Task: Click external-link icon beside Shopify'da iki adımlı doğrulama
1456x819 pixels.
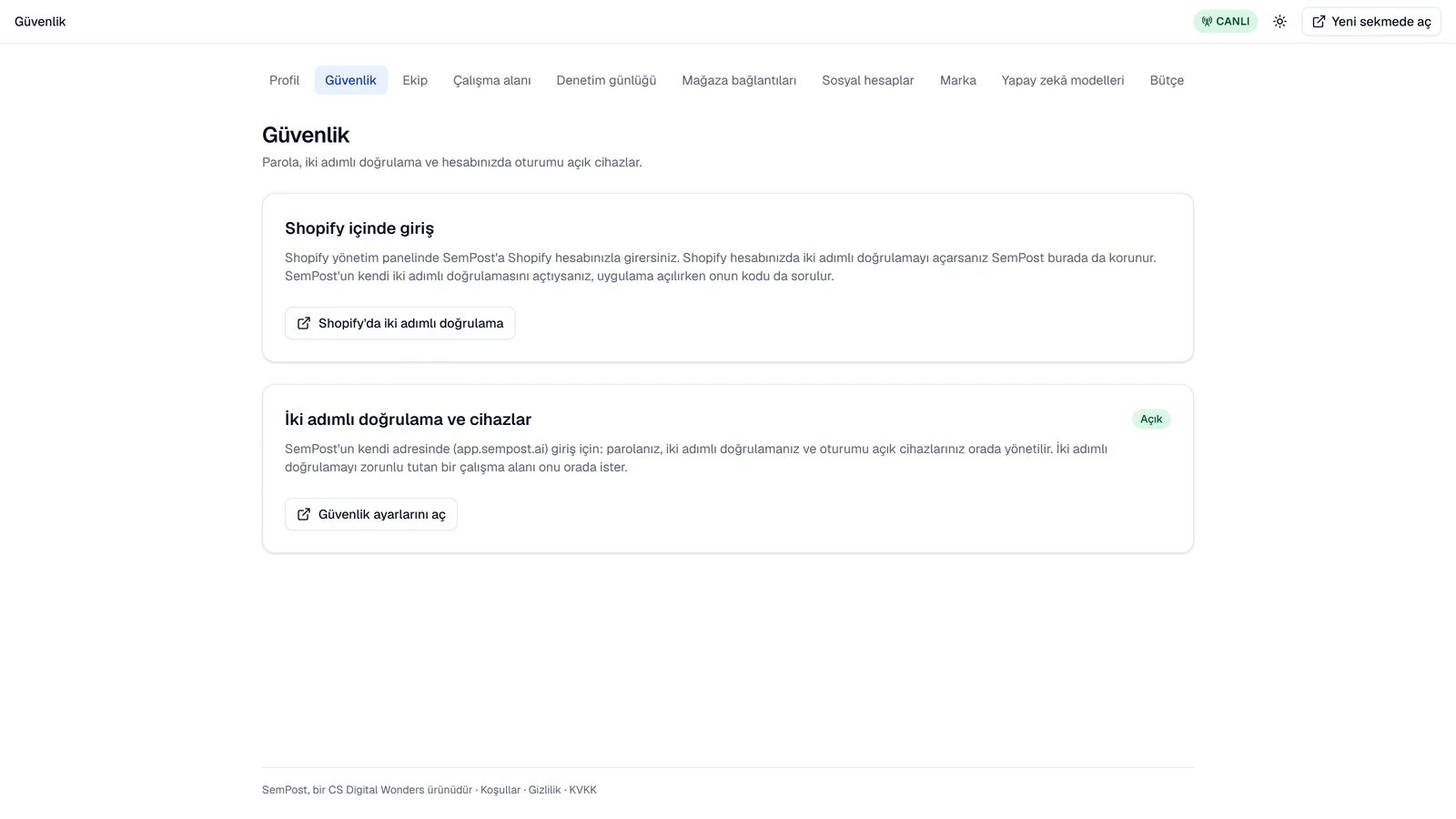Action: (304, 323)
